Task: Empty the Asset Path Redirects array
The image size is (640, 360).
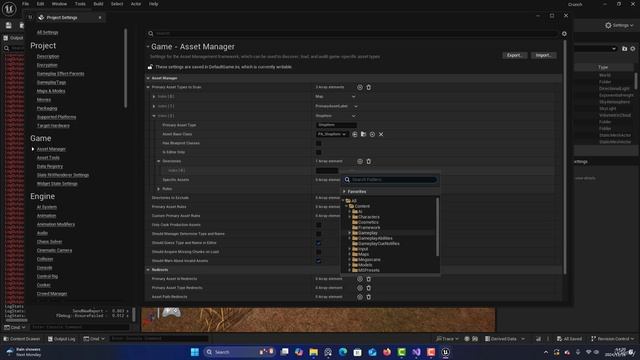Action: pyautogui.click(x=369, y=297)
